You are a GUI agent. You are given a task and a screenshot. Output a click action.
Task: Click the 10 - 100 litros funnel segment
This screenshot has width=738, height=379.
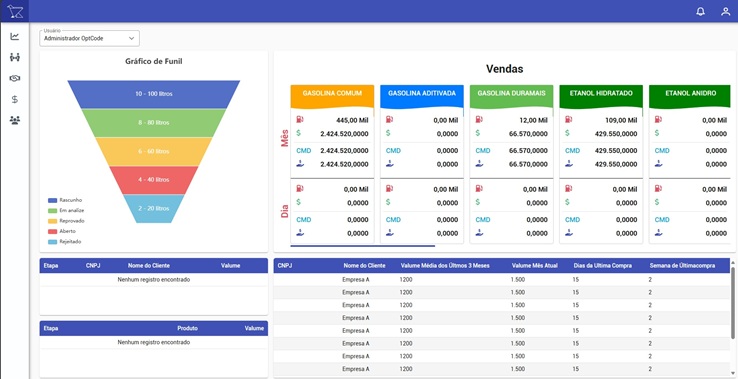154,94
